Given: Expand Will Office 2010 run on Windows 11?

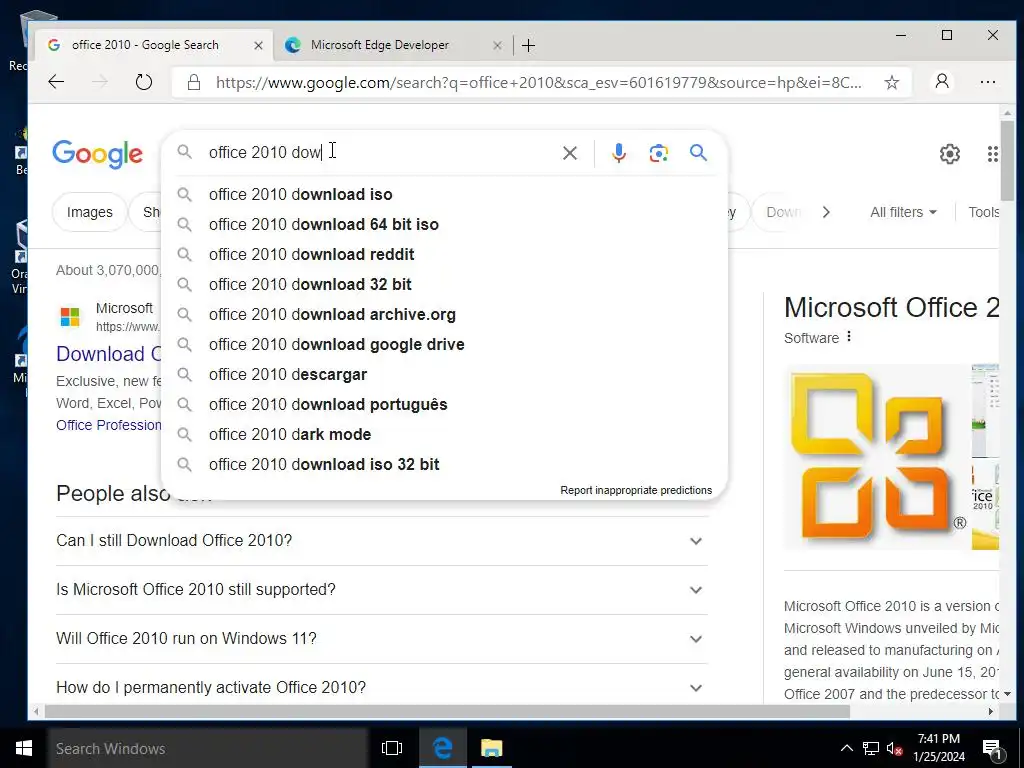Looking at the screenshot, I should [382, 639].
